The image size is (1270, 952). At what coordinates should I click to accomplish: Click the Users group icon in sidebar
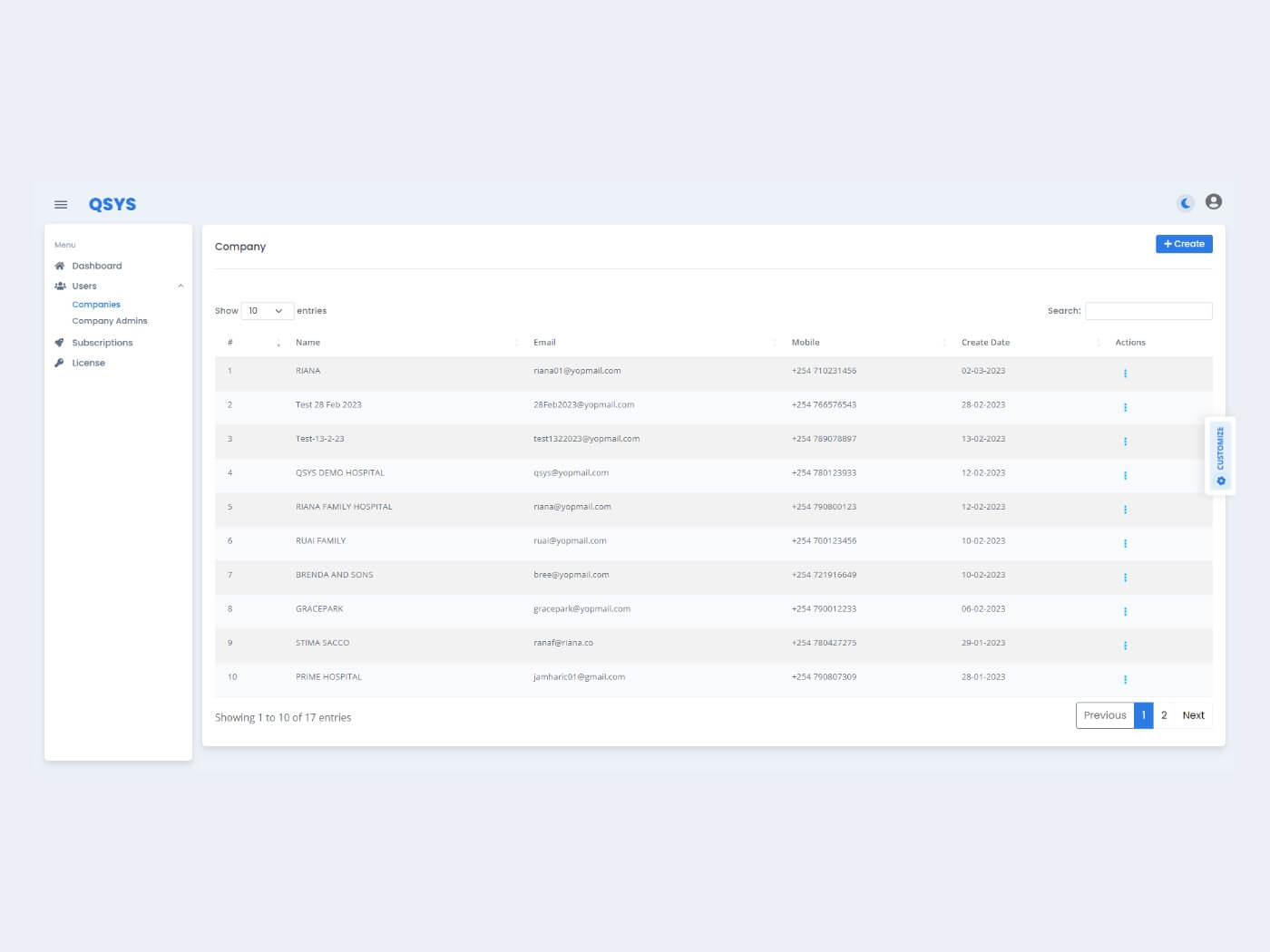[x=60, y=286]
